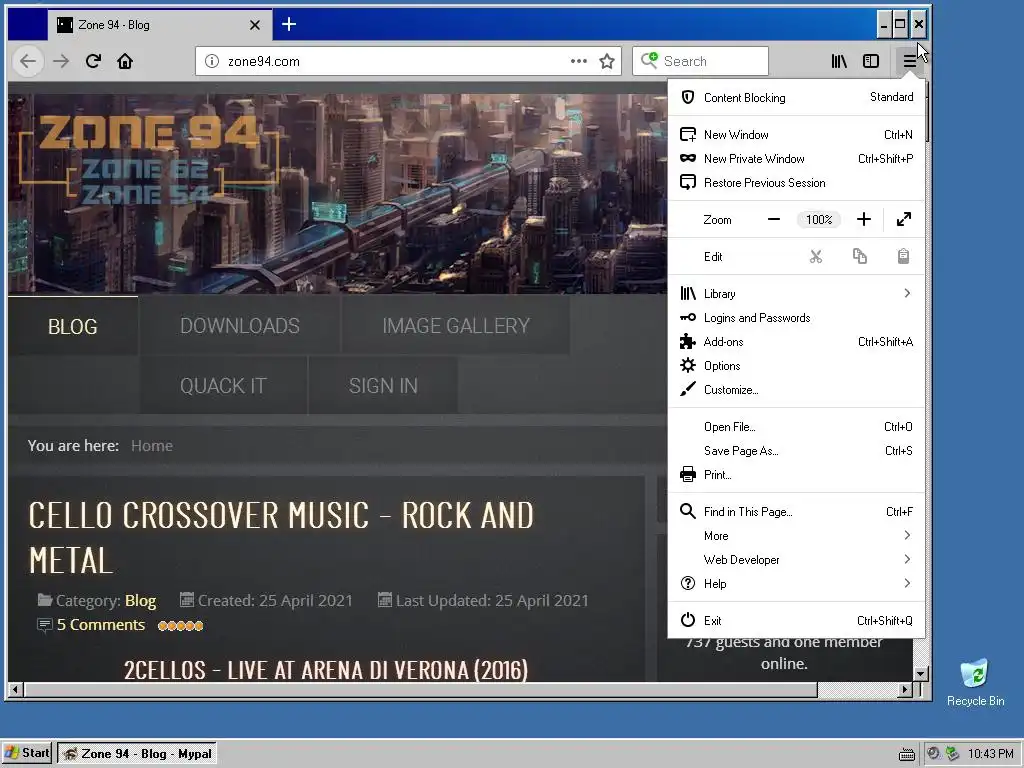Click the Cut scissors icon
The image size is (1024, 768).
click(816, 257)
